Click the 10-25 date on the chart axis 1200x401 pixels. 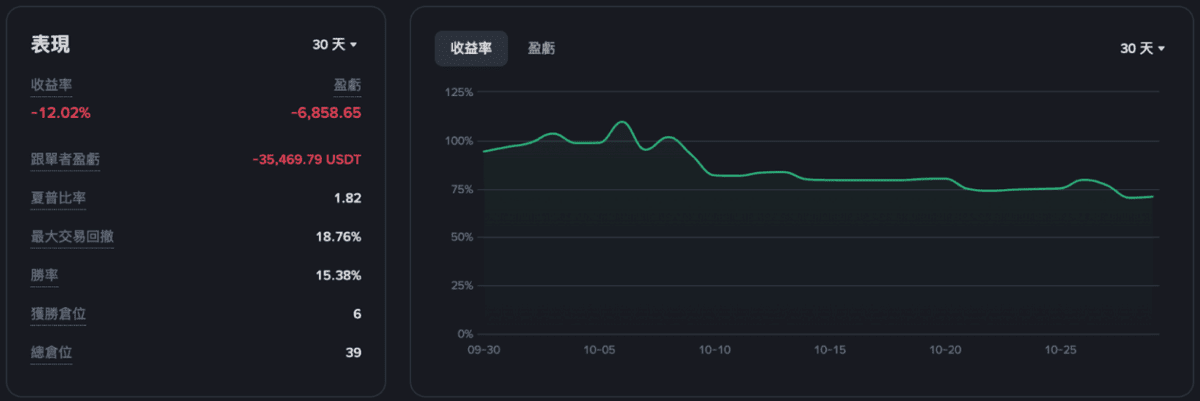pyautogui.click(x=1060, y=351)
